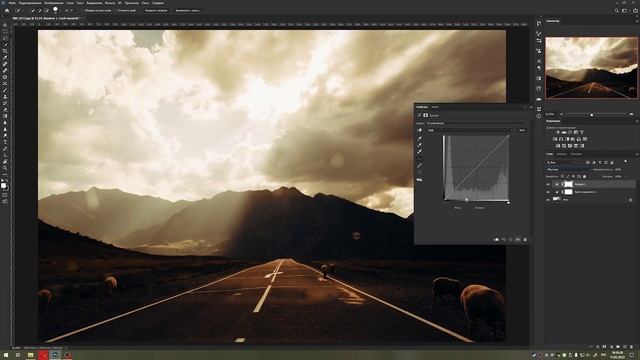
Task: Hide the Curves 1 layer
Action: (548, 184)
